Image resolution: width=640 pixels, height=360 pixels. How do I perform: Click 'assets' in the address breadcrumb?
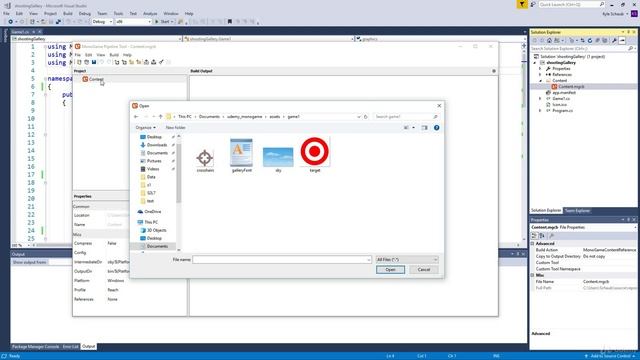(x=275, y=117)
